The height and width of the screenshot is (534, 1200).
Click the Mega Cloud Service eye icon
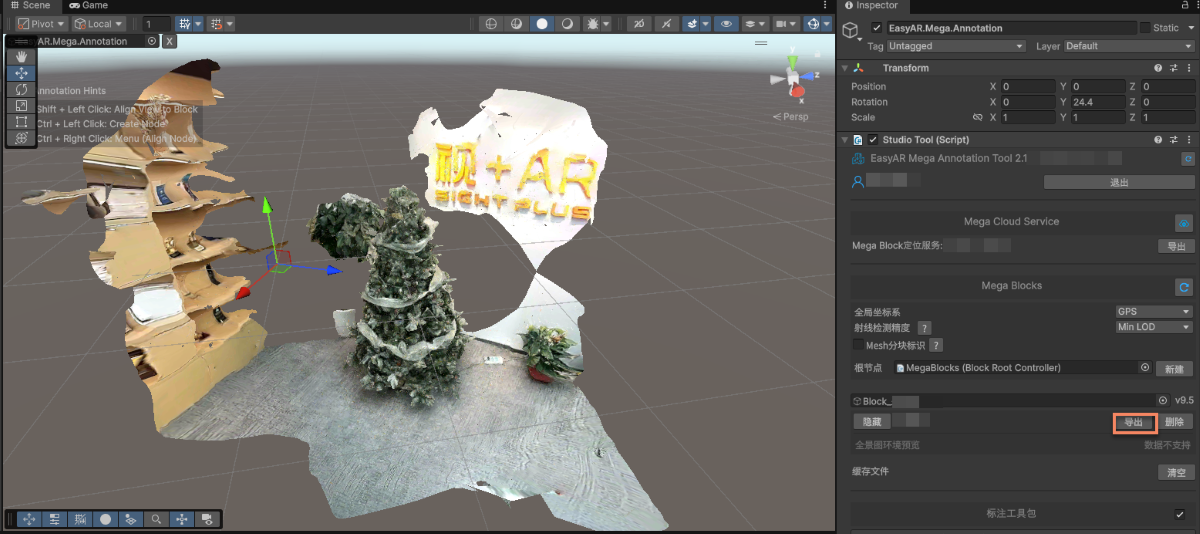(1184, 223)
